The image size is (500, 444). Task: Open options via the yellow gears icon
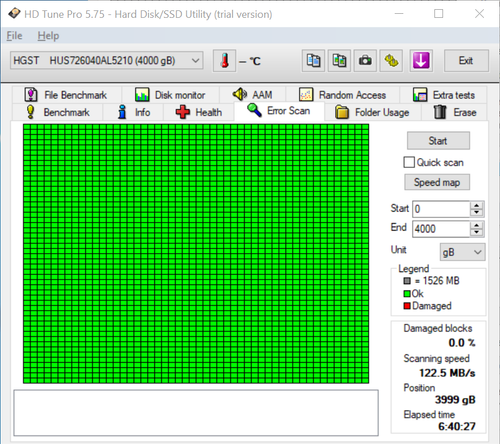(x=391, y=61)
